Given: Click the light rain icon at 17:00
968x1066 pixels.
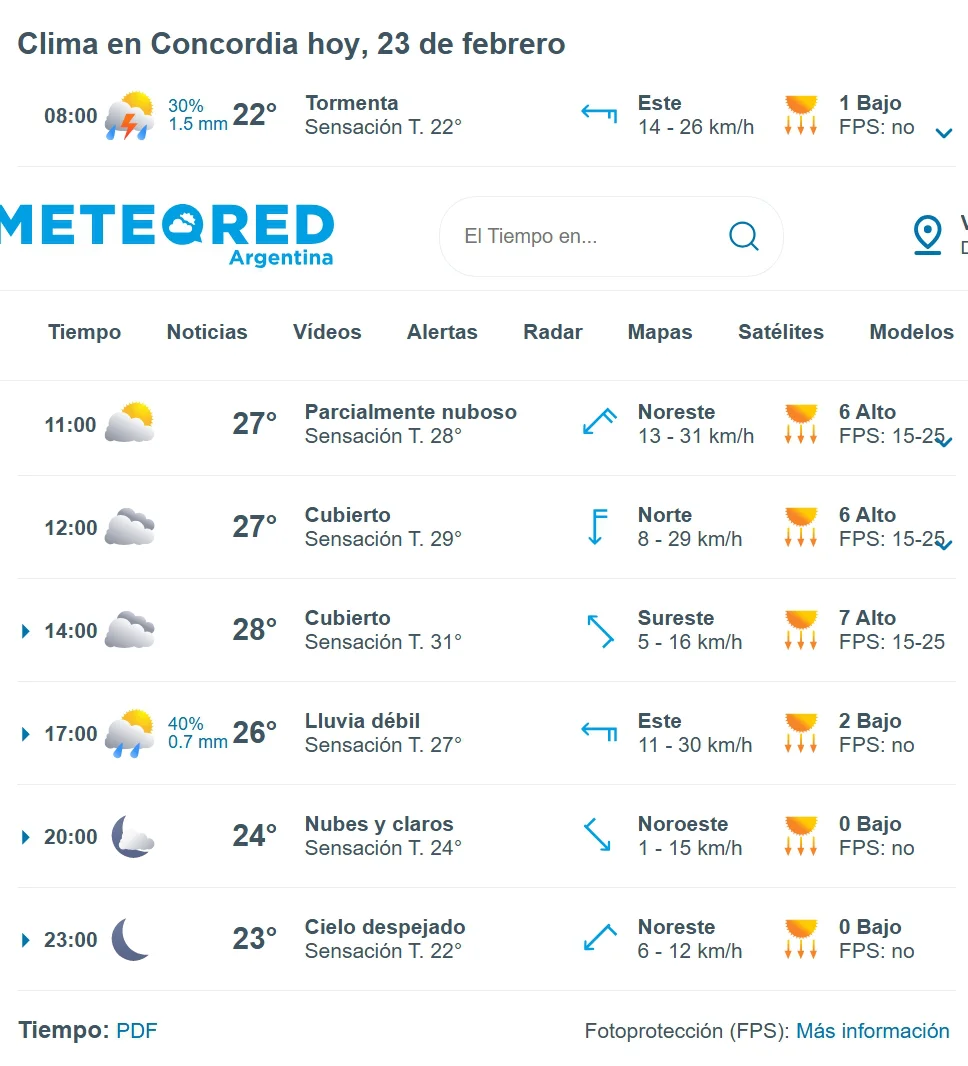Looking at the screenshot, I should [x=130, y=734].
